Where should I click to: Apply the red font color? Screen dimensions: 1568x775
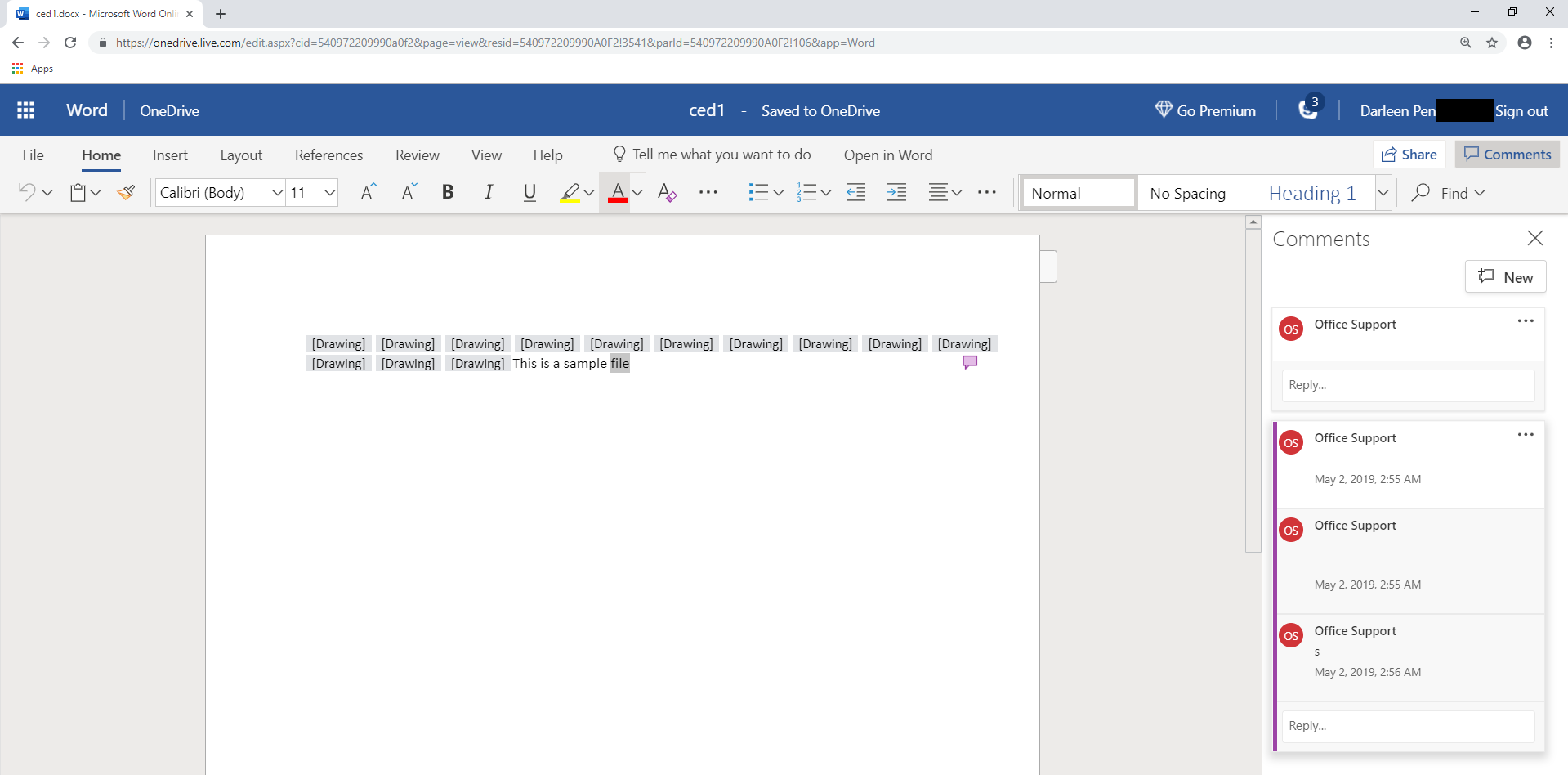[x=618, y=193]
